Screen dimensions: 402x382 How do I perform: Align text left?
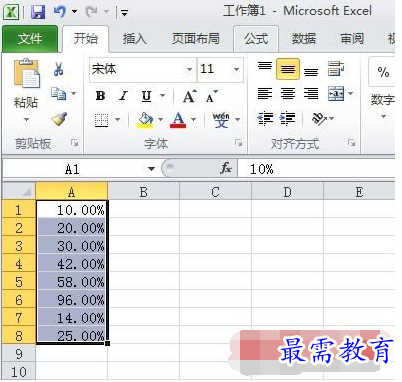tap(265, 94)
